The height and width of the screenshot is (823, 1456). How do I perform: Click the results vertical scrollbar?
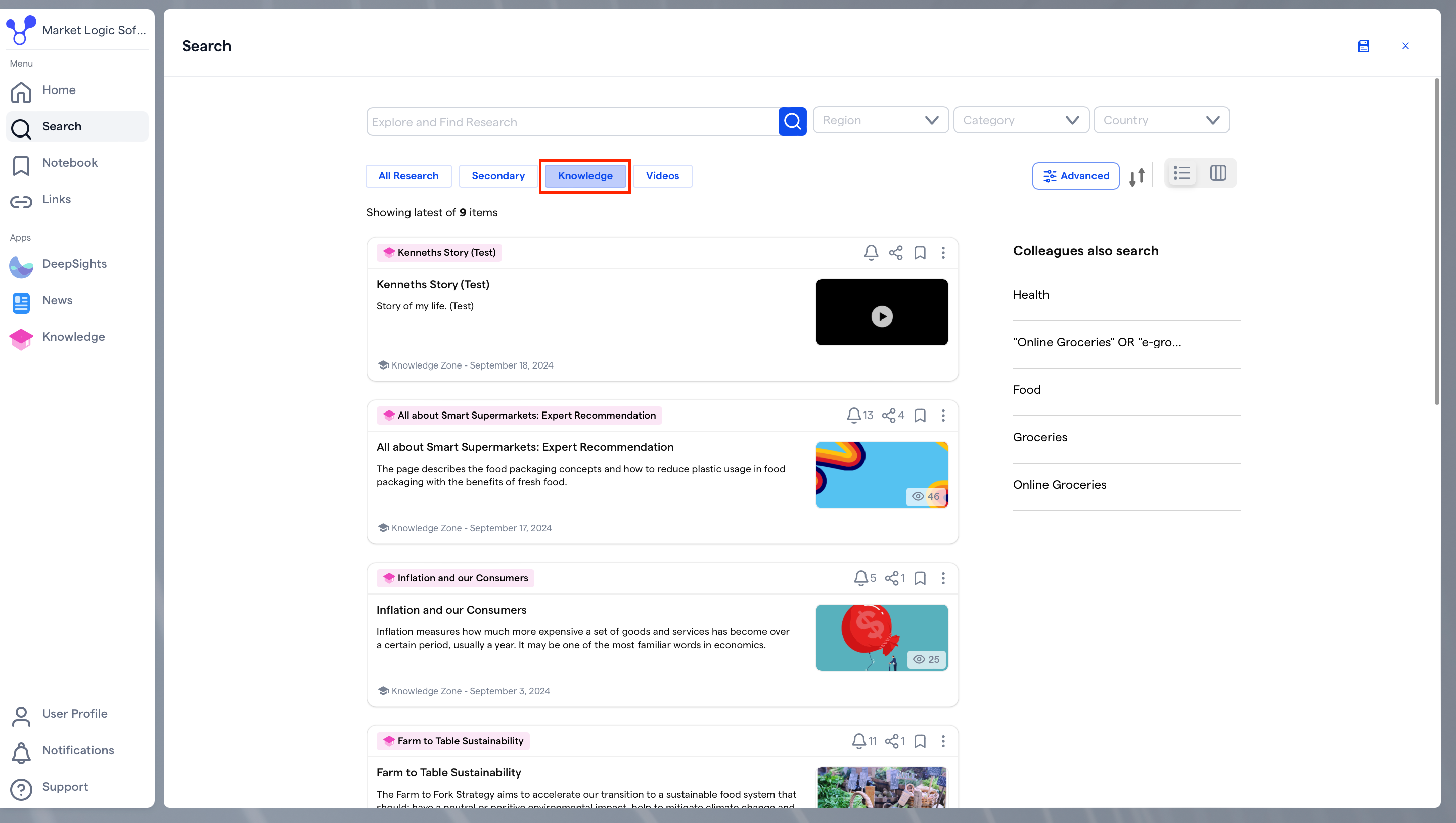coord(1437,242)
